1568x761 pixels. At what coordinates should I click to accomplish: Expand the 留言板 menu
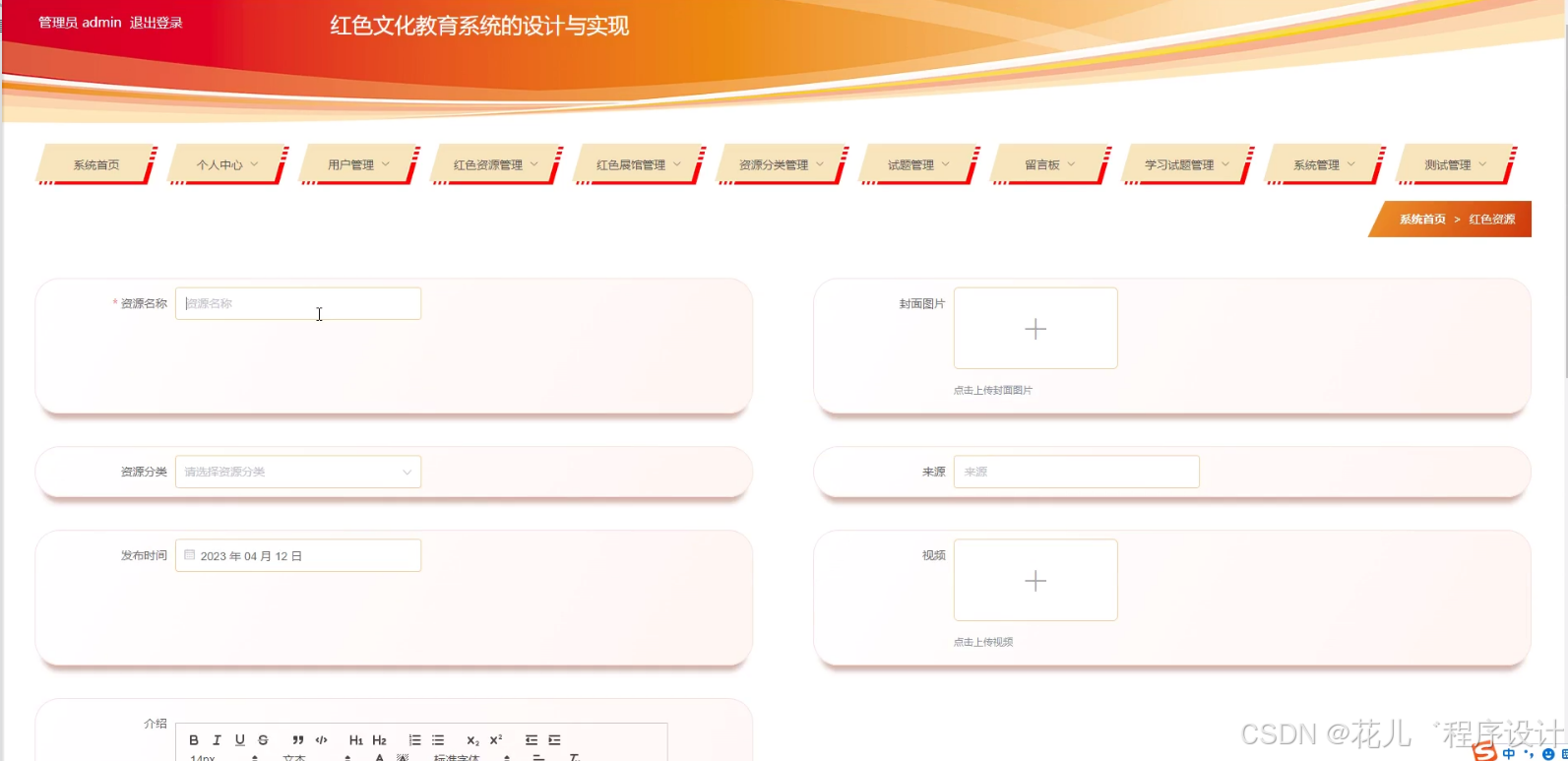1050,164
